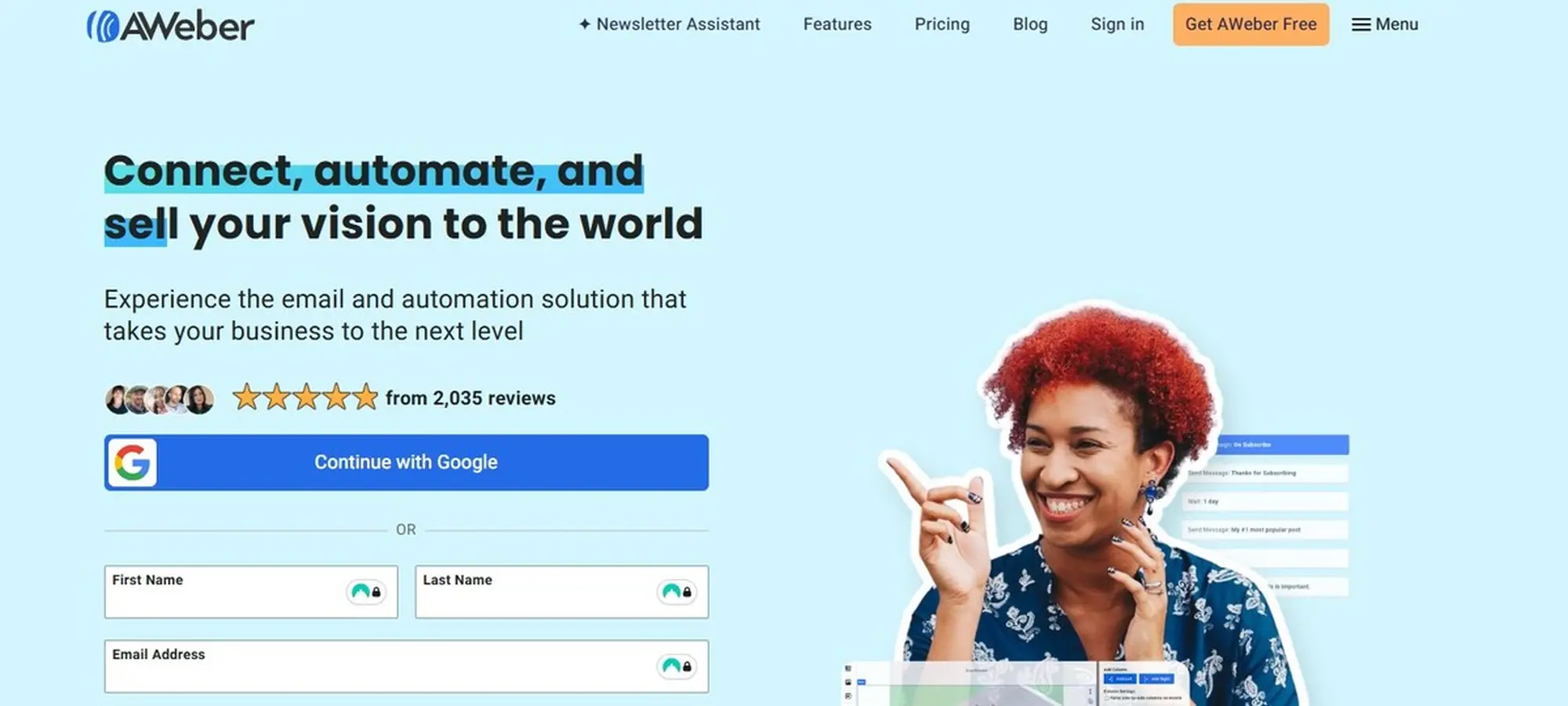Focus the First Name input field
The height and width of the screenshot is (706, 1568).
[251, 591]
